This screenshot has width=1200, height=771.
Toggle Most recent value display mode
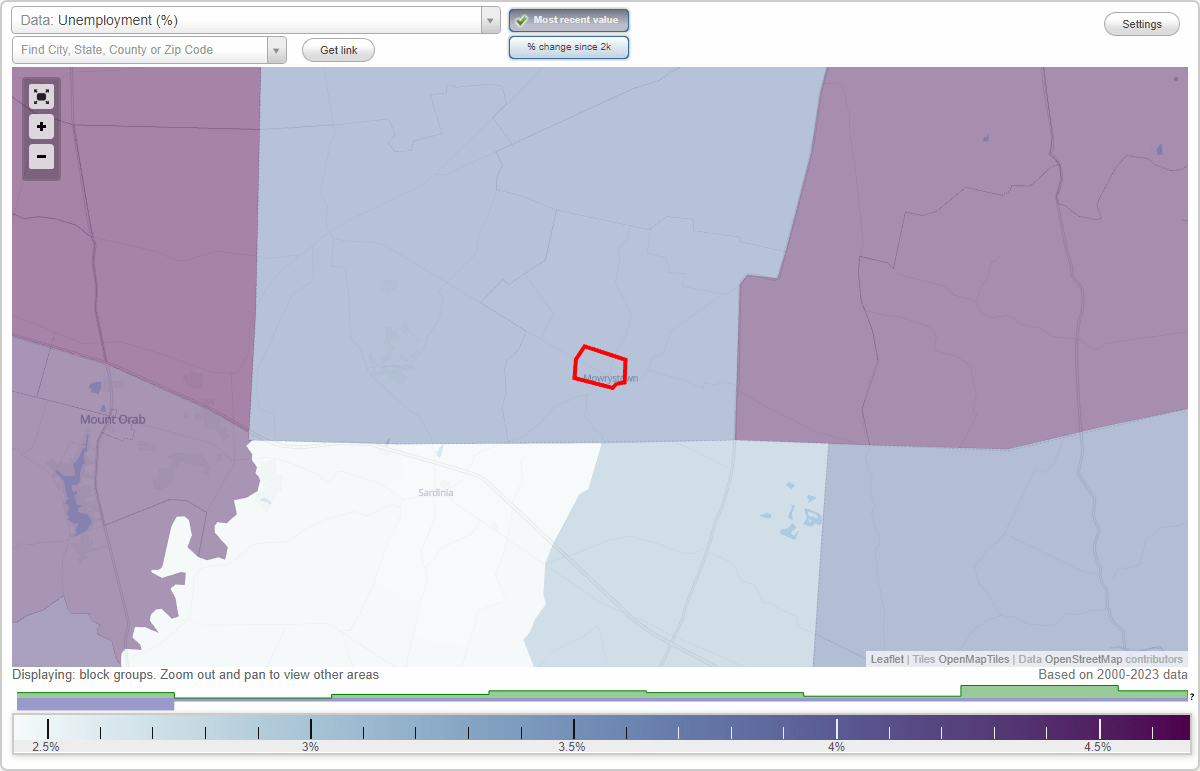coord(568,19)
